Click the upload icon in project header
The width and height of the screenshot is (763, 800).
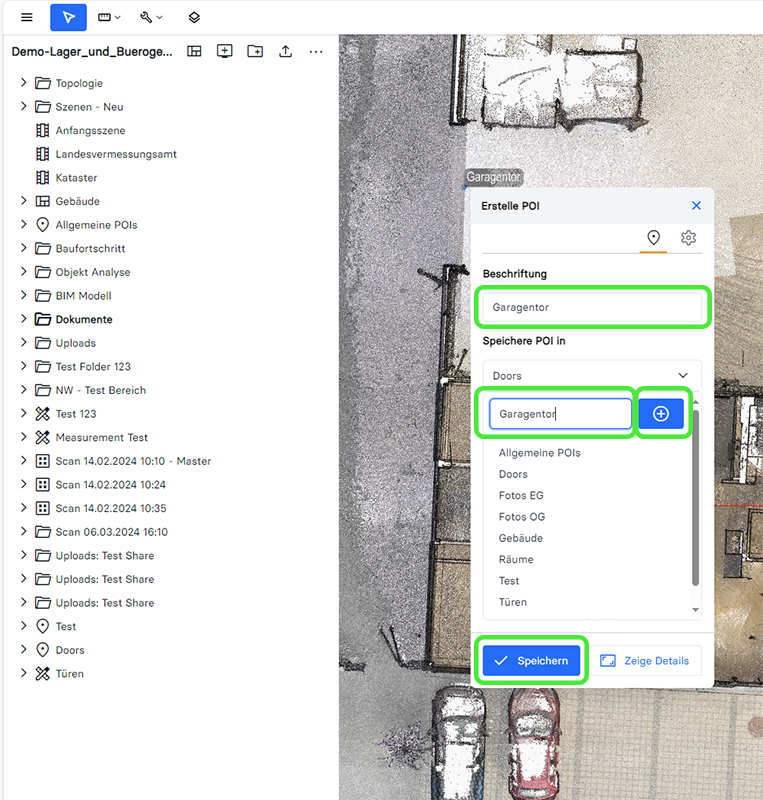coord(286,51)
